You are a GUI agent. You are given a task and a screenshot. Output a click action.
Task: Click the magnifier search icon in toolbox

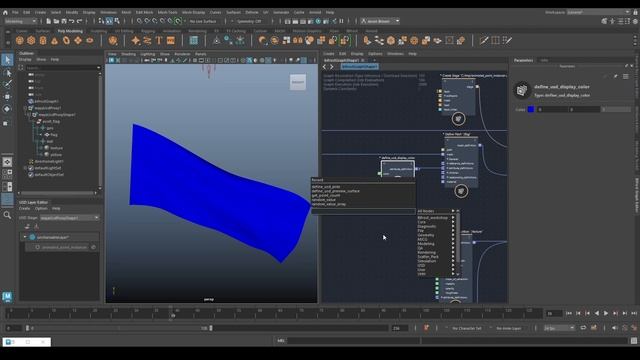pos(7,215)
